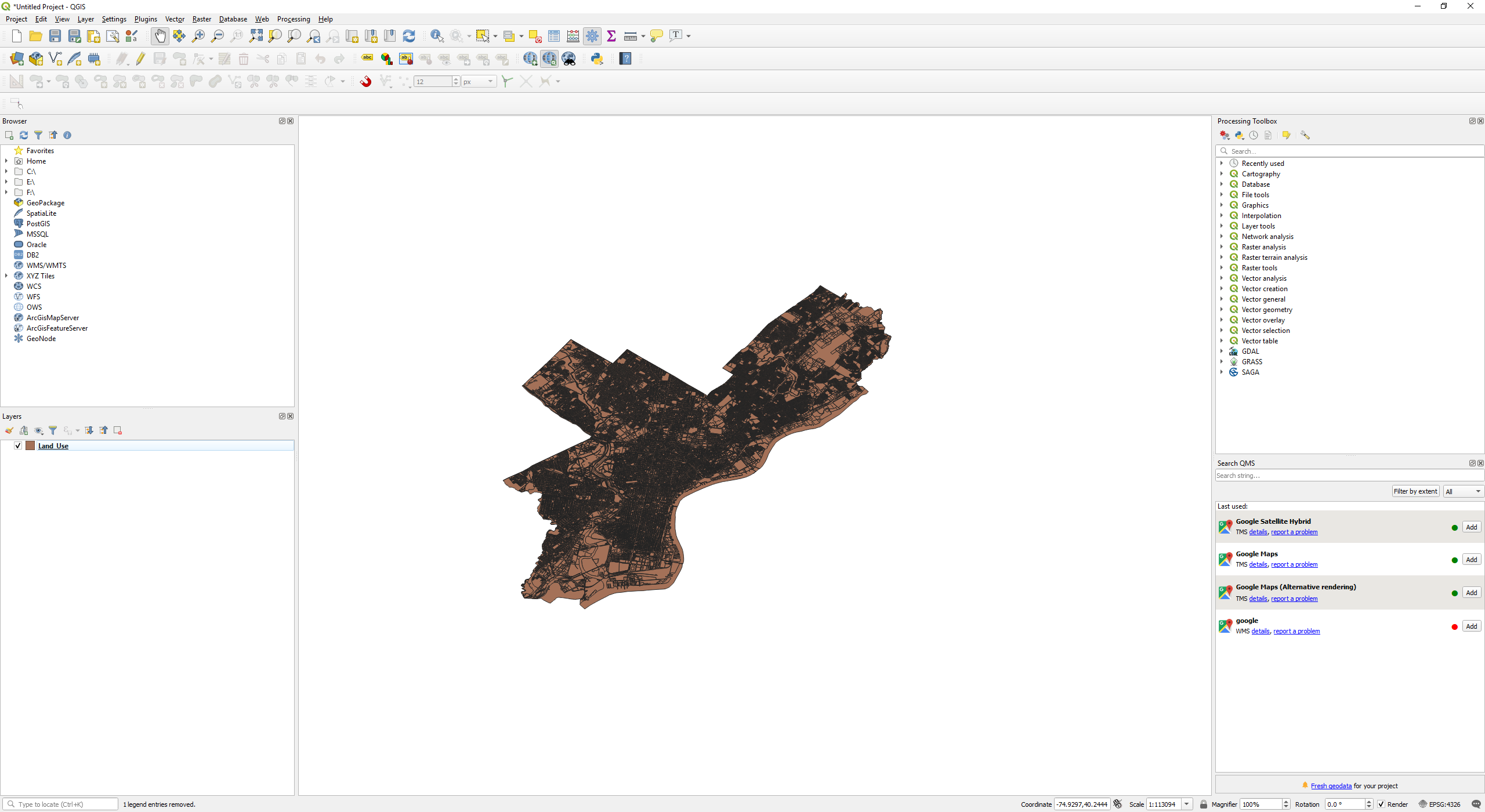Select the Pan Map hand tool
This screenshot has height=812, width=1485.
pyautogui.click(x=160, y=36)
